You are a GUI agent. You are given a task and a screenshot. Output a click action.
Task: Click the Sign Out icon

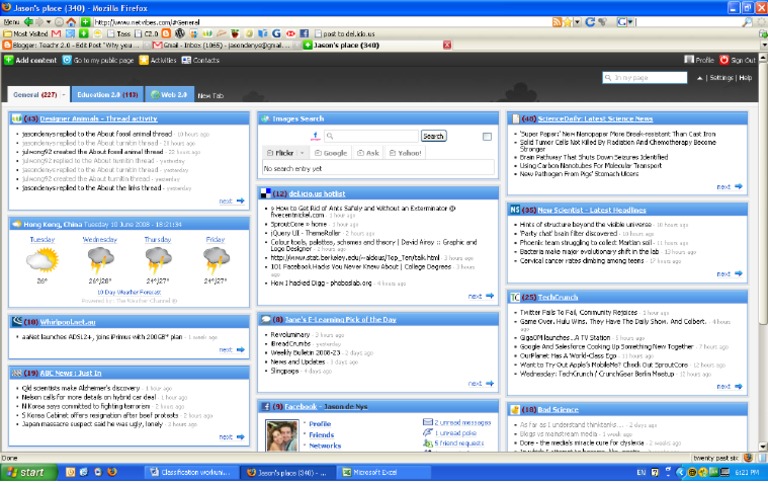pyautogui.click(x=724, y=60)
